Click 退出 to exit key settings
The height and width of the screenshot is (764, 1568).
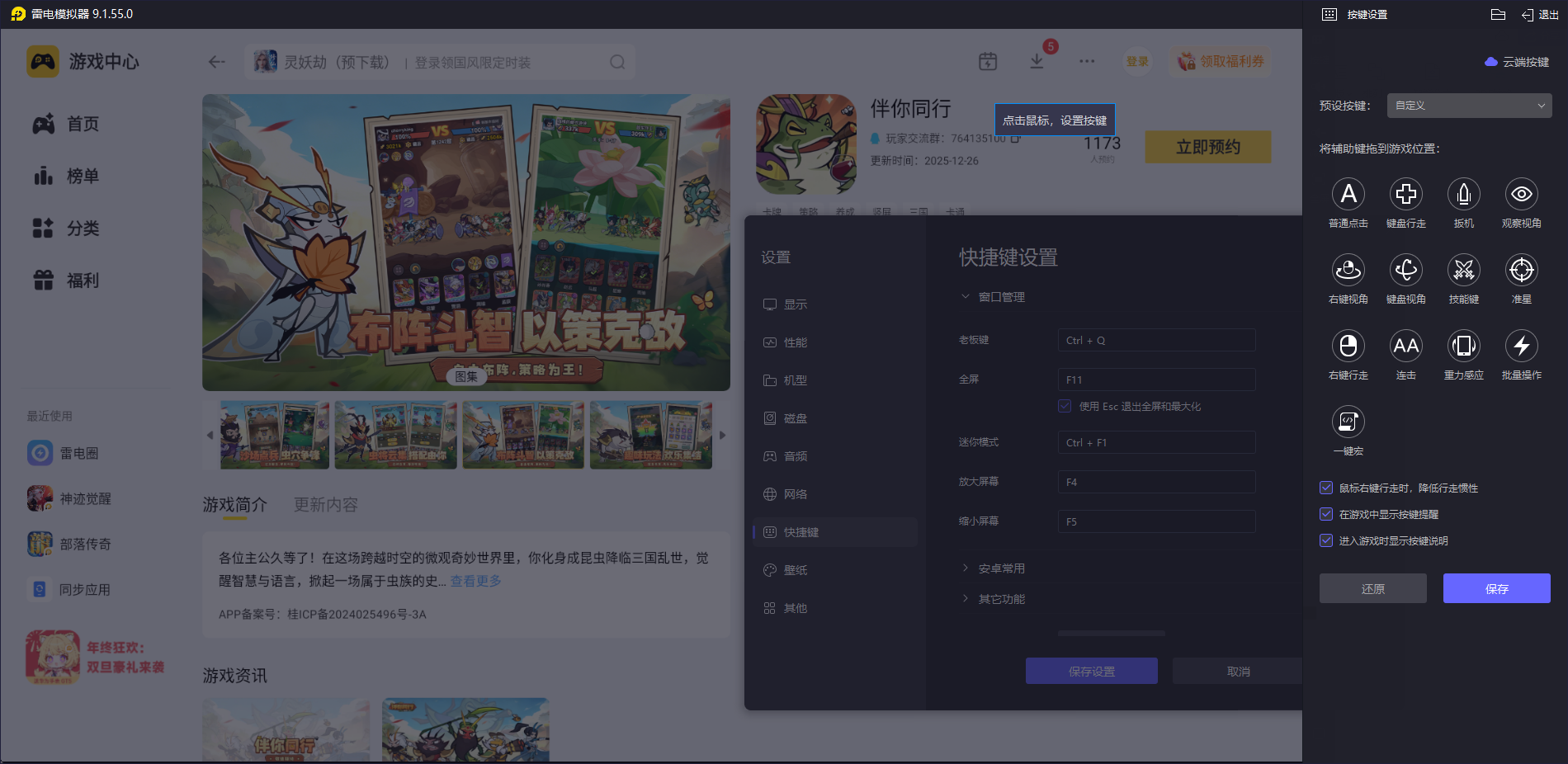pyautogui.click(x=1540, y=15)
